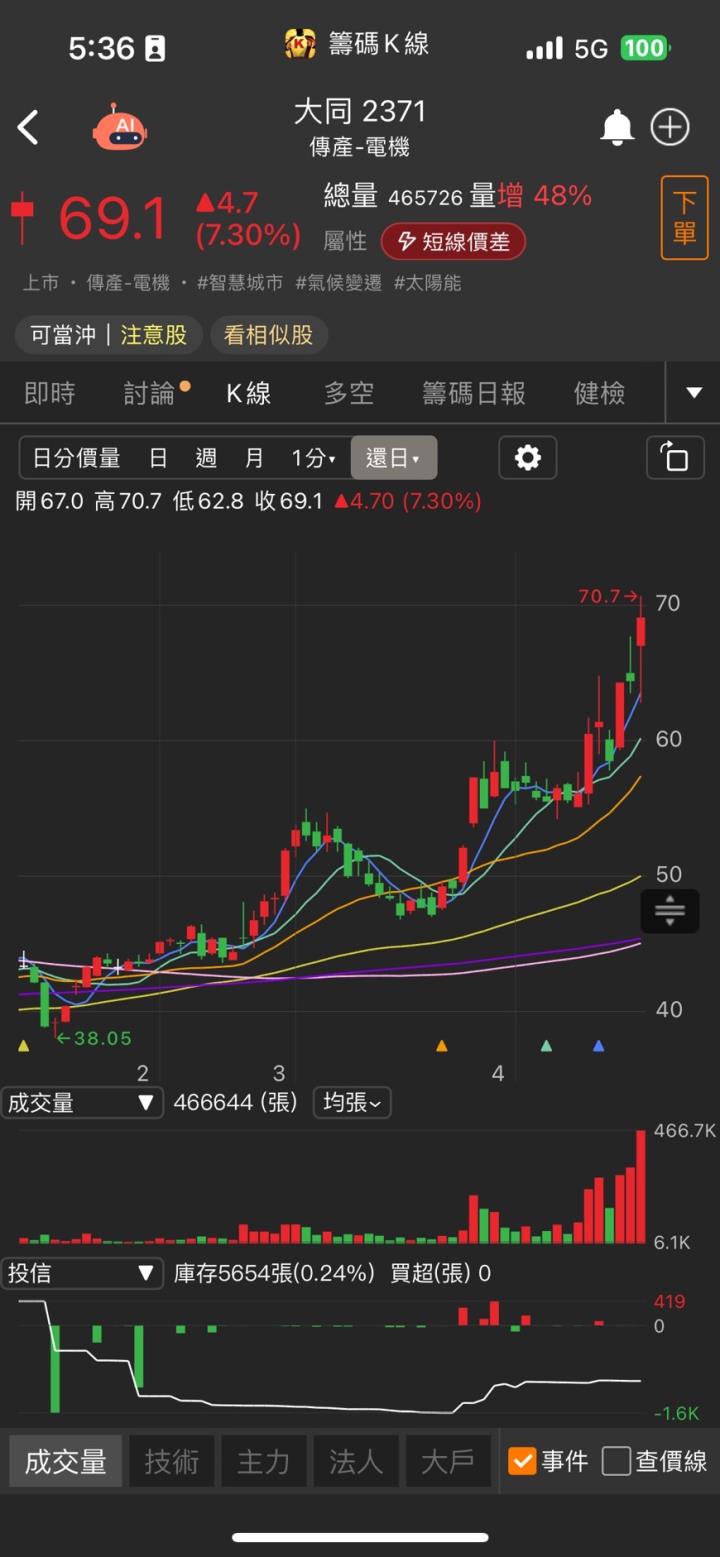Image resolution: width=720 pixels, height=1557 pixels.
Task: Select 日 daily chart period
Action: tap(158, 458)
